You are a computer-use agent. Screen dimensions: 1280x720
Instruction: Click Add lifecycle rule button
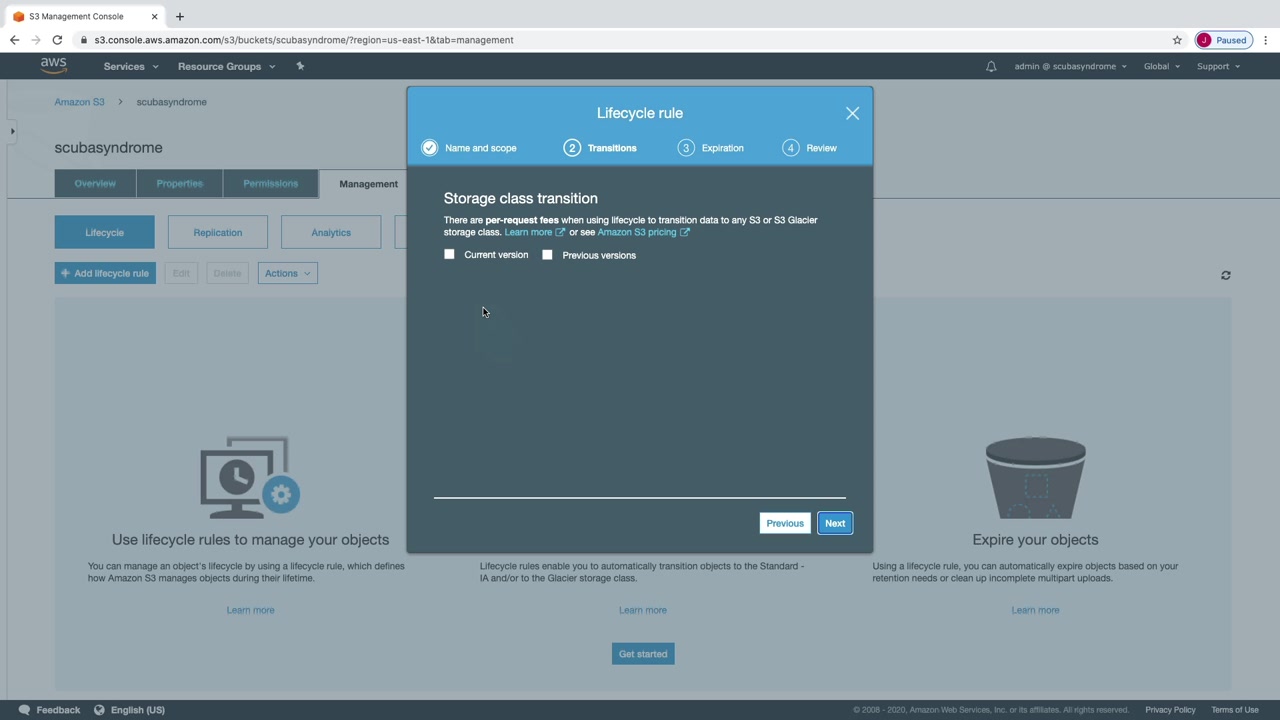point(105,273)
